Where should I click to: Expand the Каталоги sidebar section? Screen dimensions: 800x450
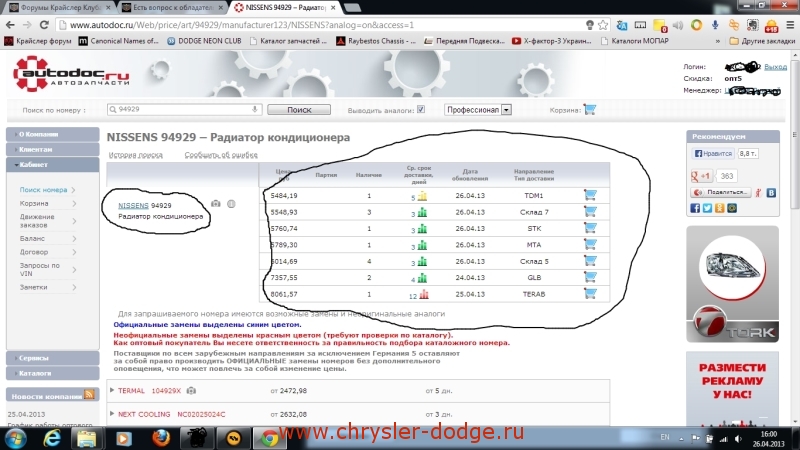point(53,373)
